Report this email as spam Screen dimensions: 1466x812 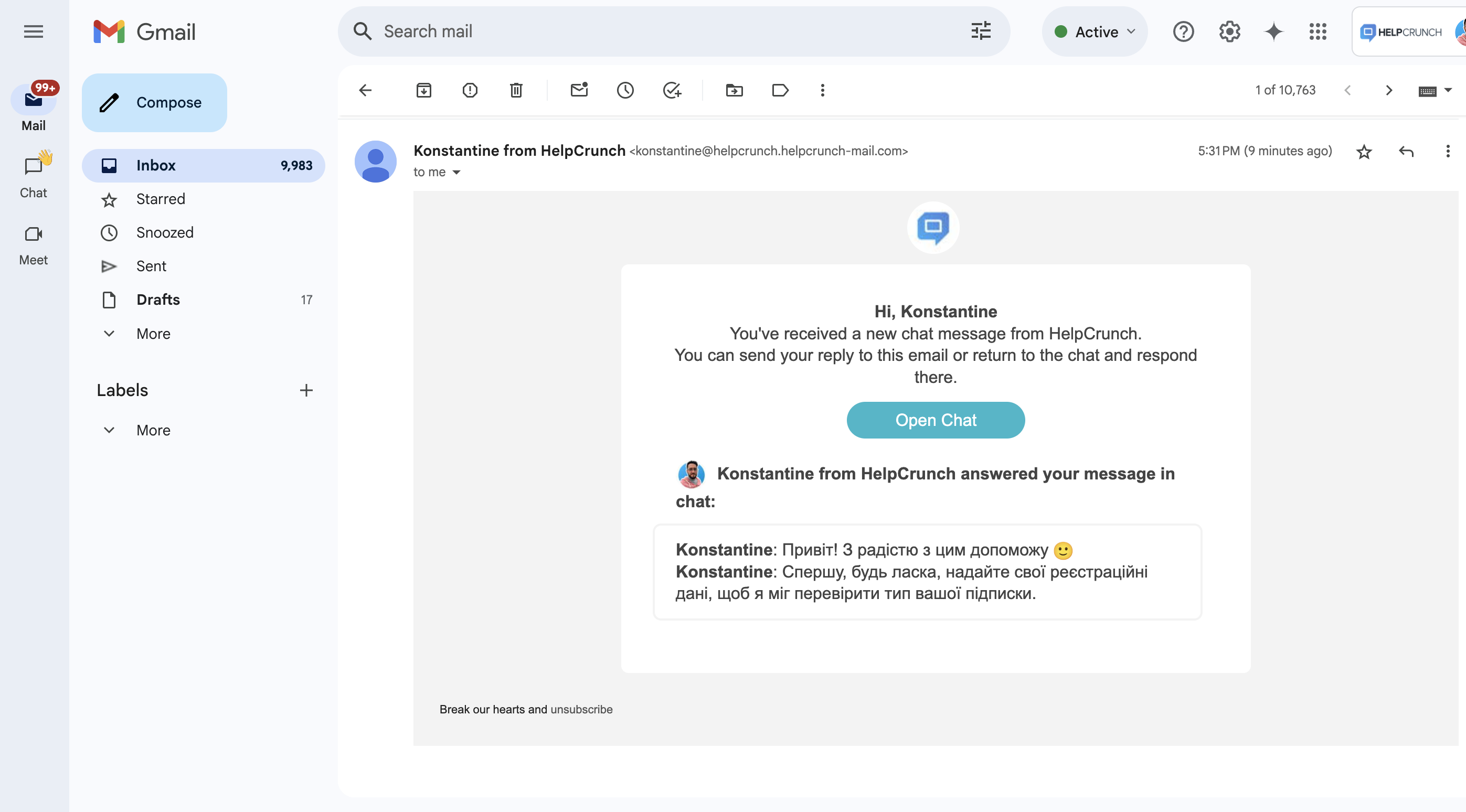click(470, 90)
